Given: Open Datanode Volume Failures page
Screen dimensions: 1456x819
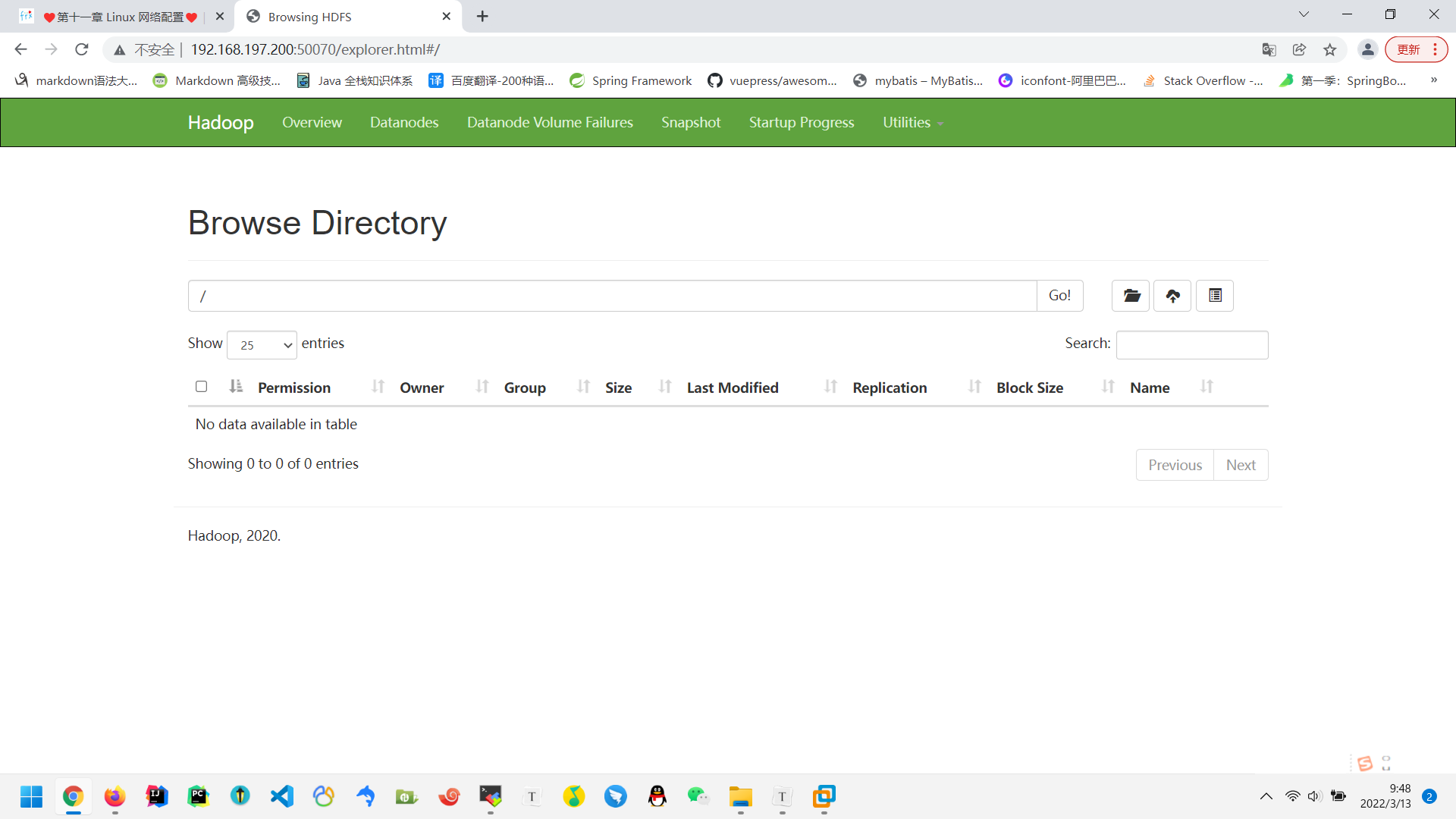Looking at the screenshot, I should [550, 123].
